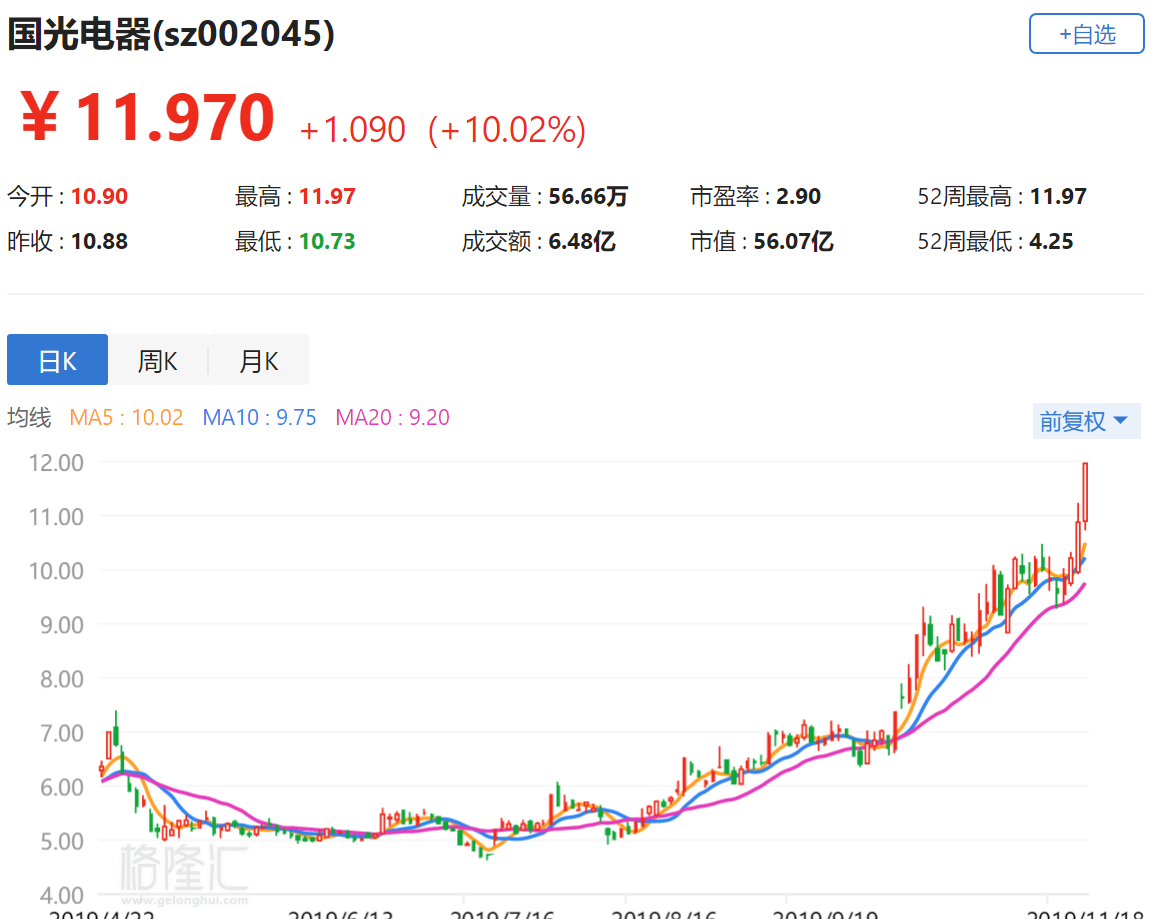Click the stock title 国光电器(sz002045)
The image size is (1167, 919).
(x=171, y=34)
